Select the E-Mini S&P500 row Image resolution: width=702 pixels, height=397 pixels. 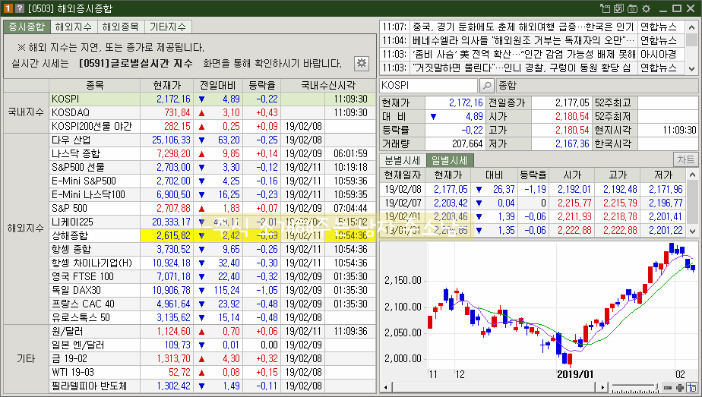pos(212,181)
